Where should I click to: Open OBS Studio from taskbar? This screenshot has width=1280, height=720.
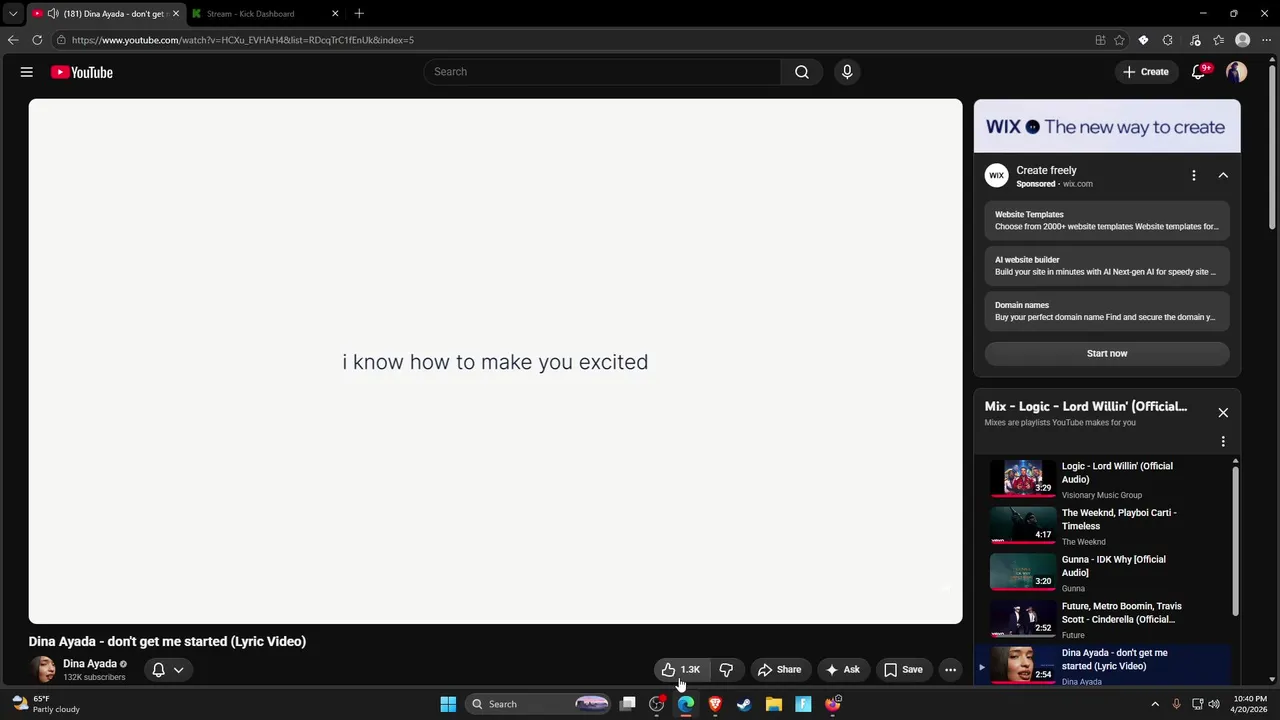pos(657,704)
